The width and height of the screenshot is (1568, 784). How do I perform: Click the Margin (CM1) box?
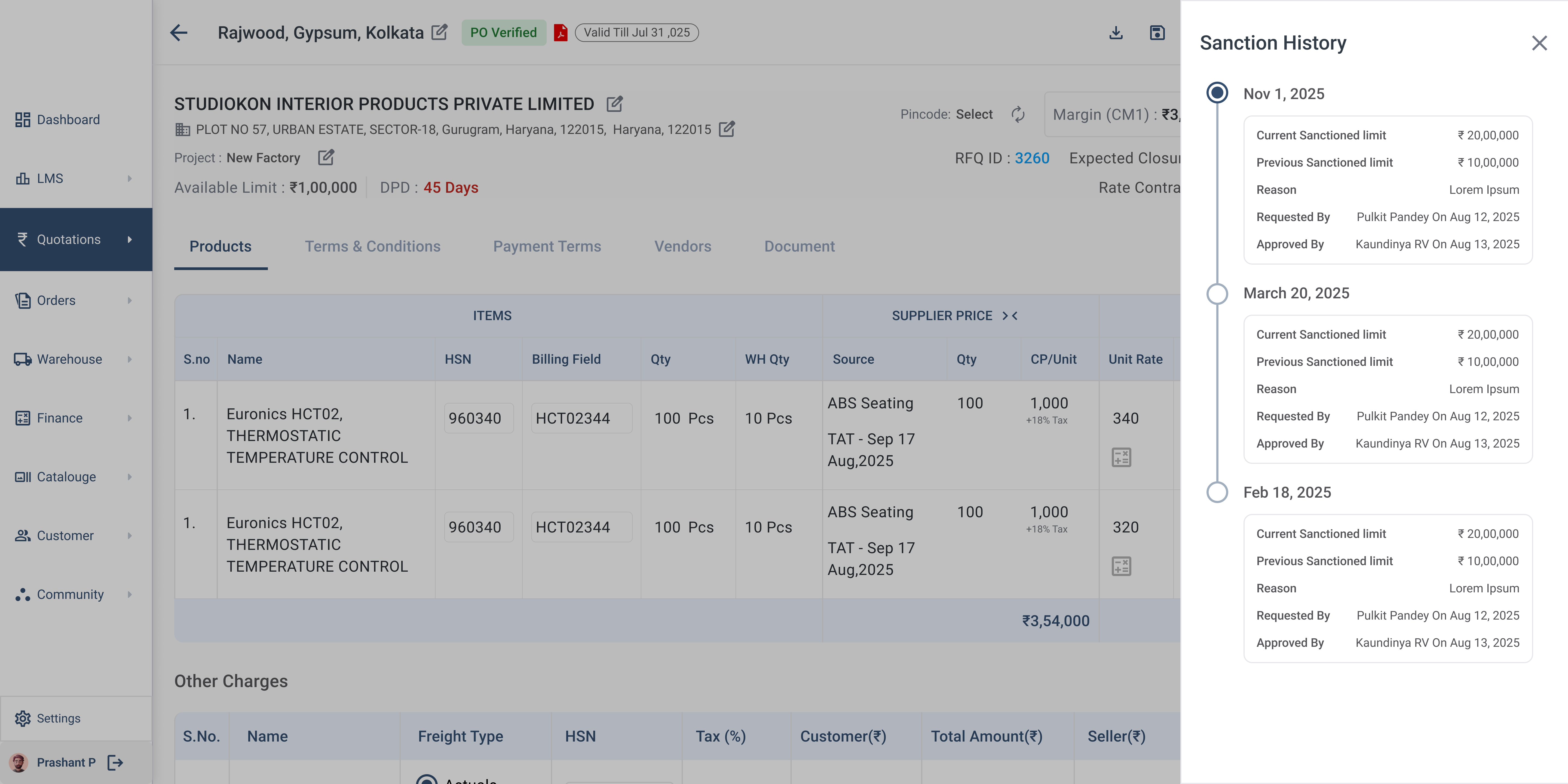pyautogui.click(x=1113, y=114)
